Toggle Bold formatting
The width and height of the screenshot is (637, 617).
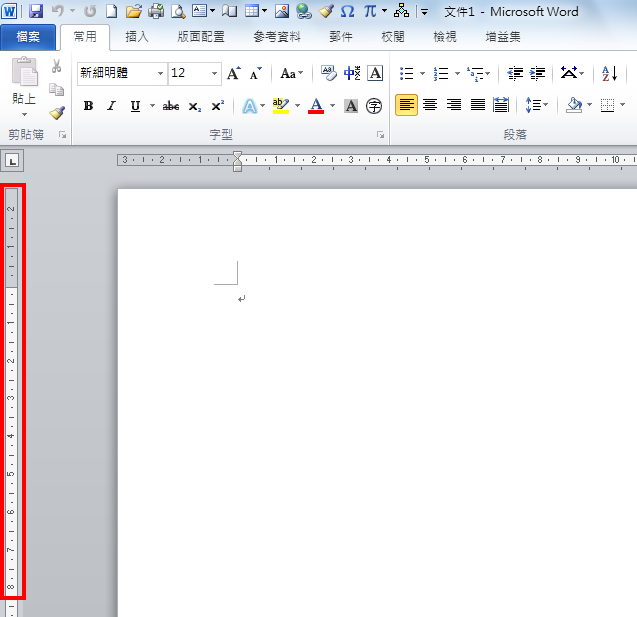pyautogui.click(x=88, y=106)
